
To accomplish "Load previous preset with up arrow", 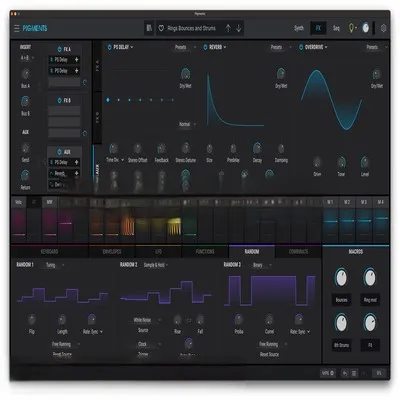I will pyautogui.click(x=228, y=28).
